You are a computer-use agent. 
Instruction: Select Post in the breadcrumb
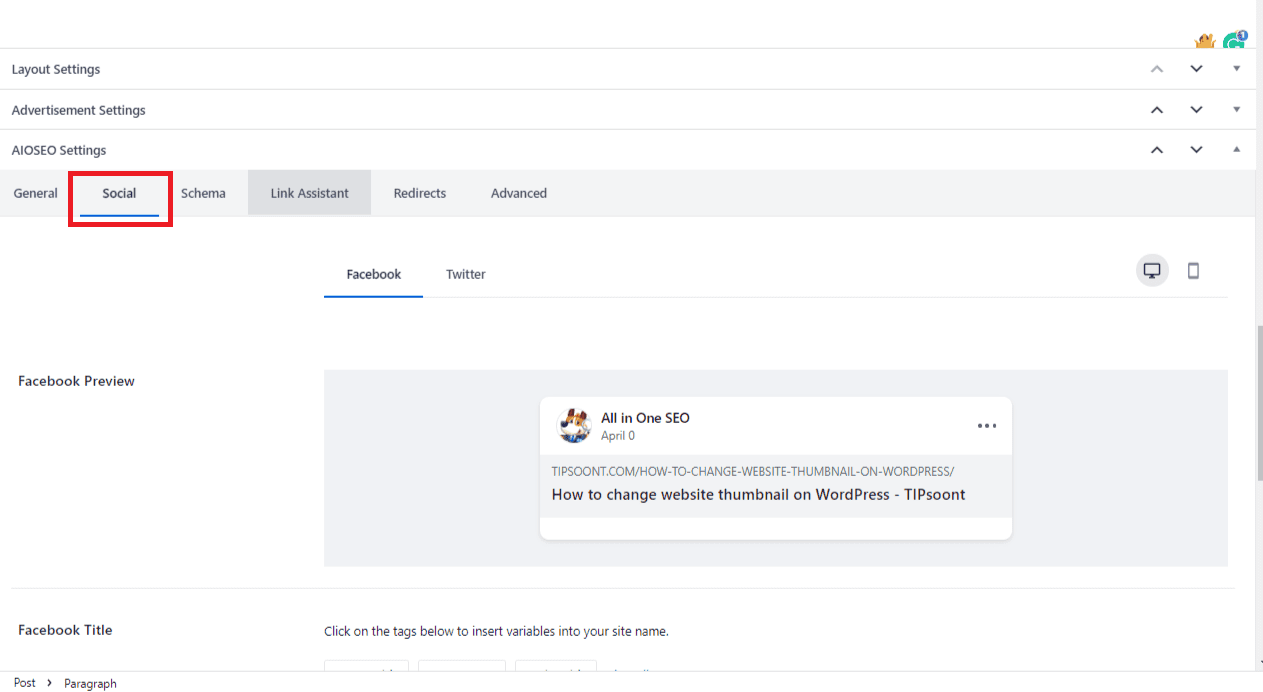point(25,683)
